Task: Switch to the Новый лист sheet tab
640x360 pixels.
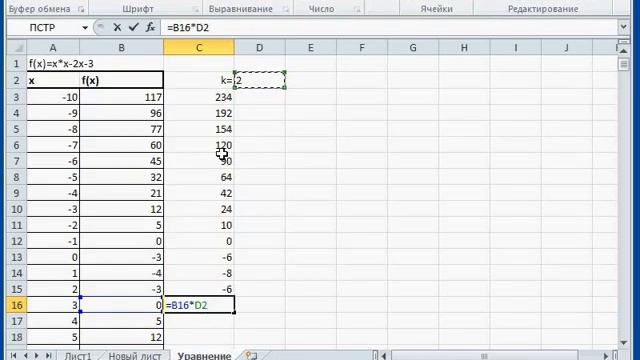Action: (x=135, y=356)
